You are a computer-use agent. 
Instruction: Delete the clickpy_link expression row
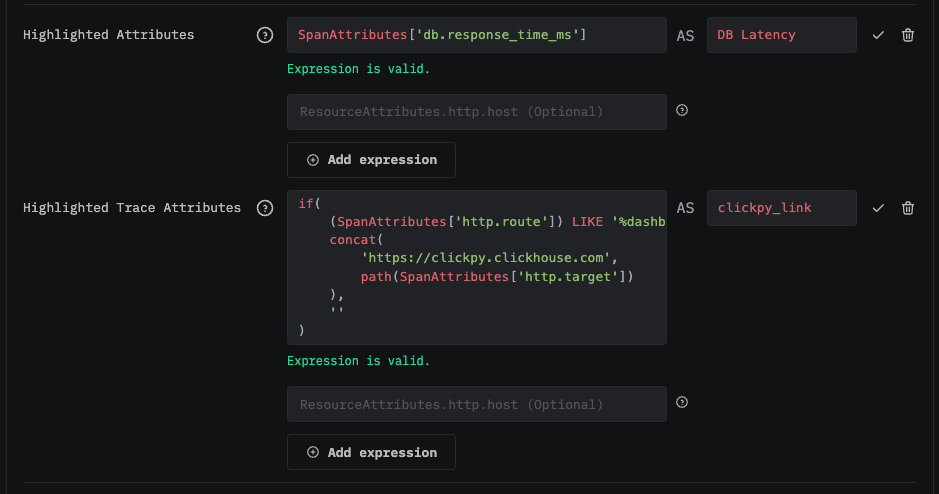coord(908,208)
